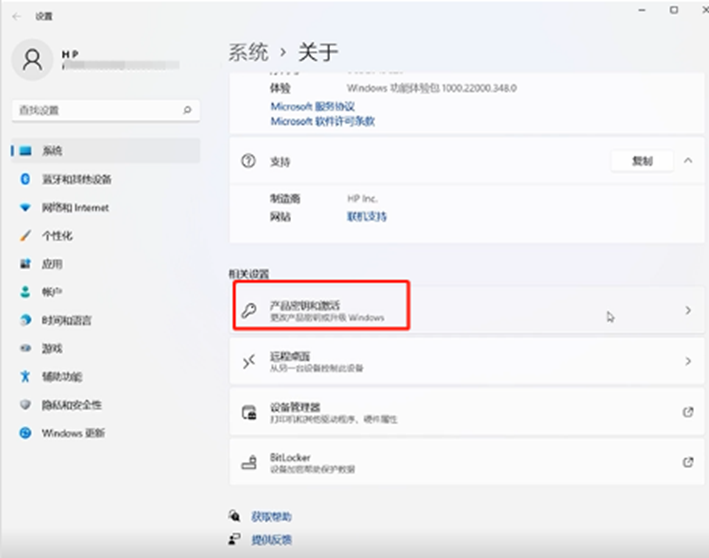Expand 远程桌面 using right chevron
The width and height of the screenshot is (709, 558).
(688, 361)
